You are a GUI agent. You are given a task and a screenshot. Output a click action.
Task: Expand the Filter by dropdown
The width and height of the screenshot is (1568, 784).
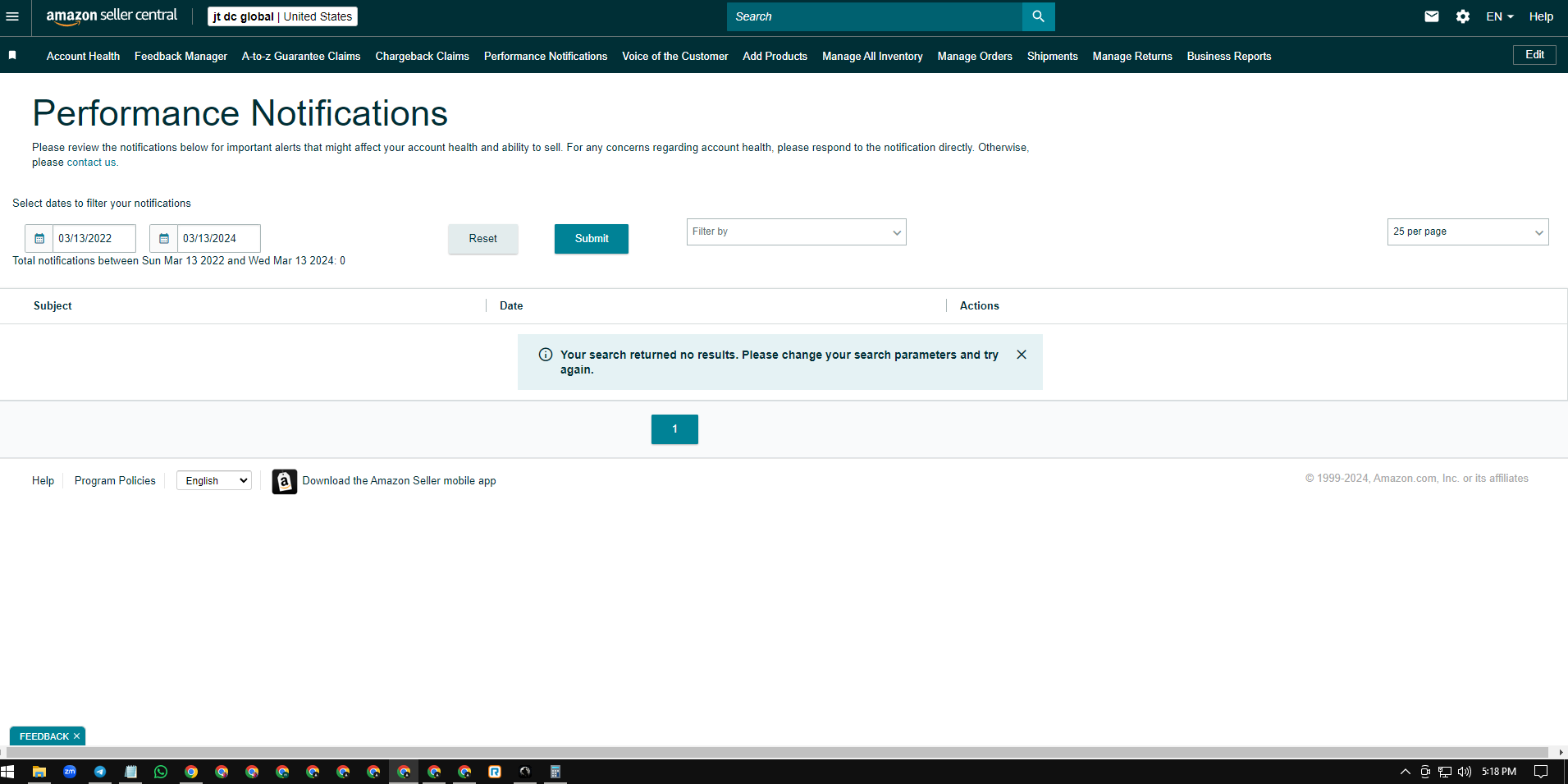(x=796, y=232)
